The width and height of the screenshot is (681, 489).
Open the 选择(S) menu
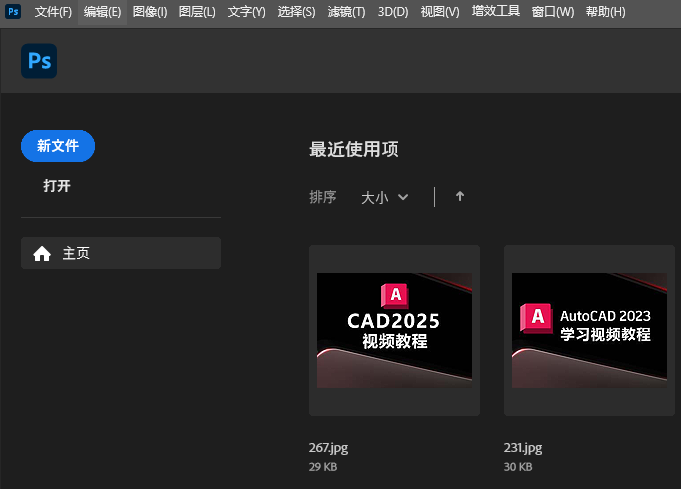click(296, 12)
